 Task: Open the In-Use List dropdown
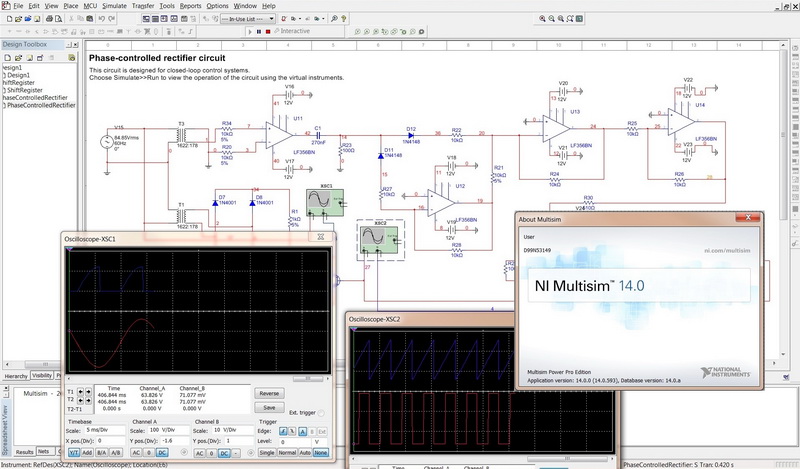click(272, 19)
